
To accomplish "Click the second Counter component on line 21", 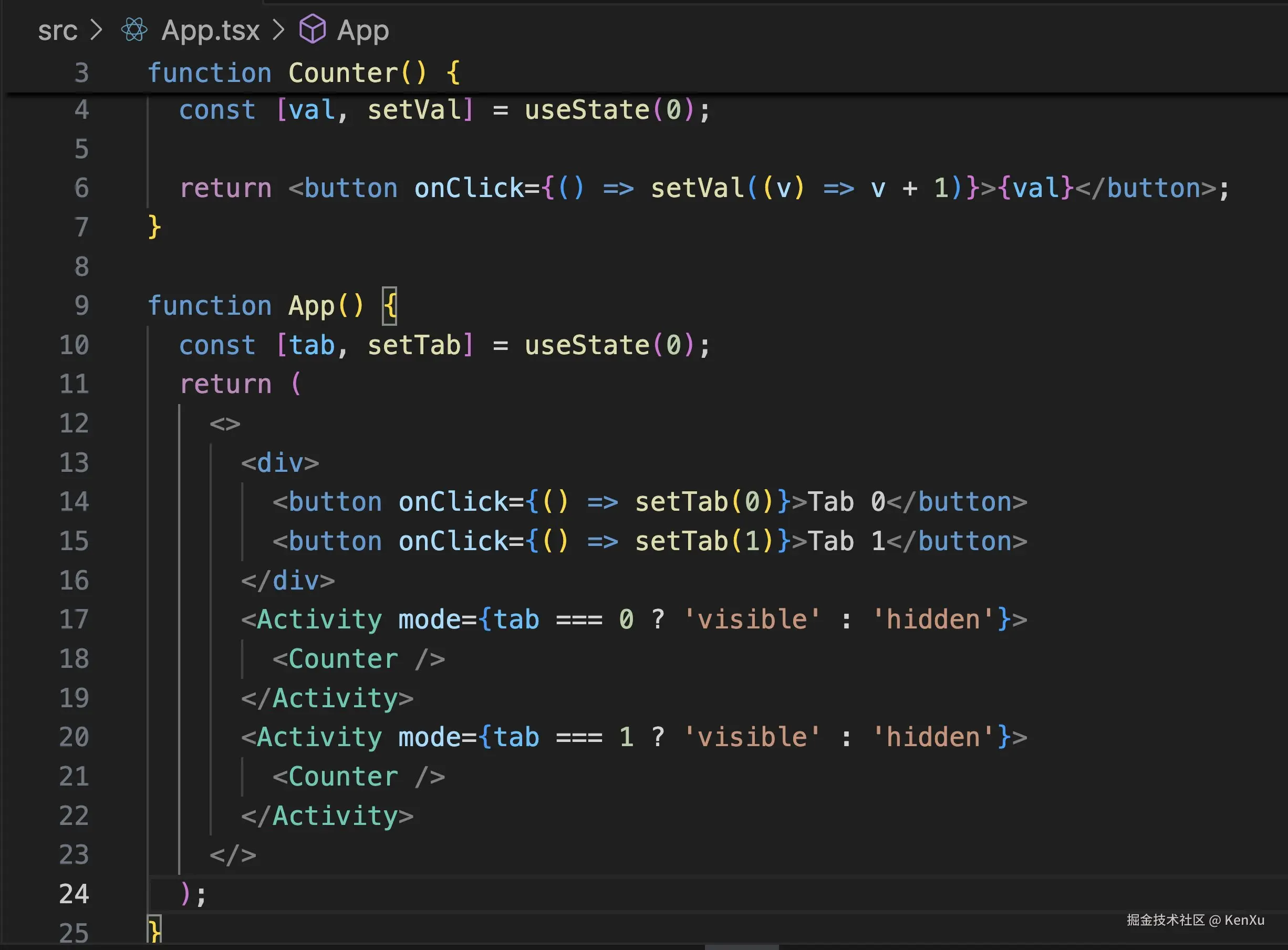I will coord(343,777).
